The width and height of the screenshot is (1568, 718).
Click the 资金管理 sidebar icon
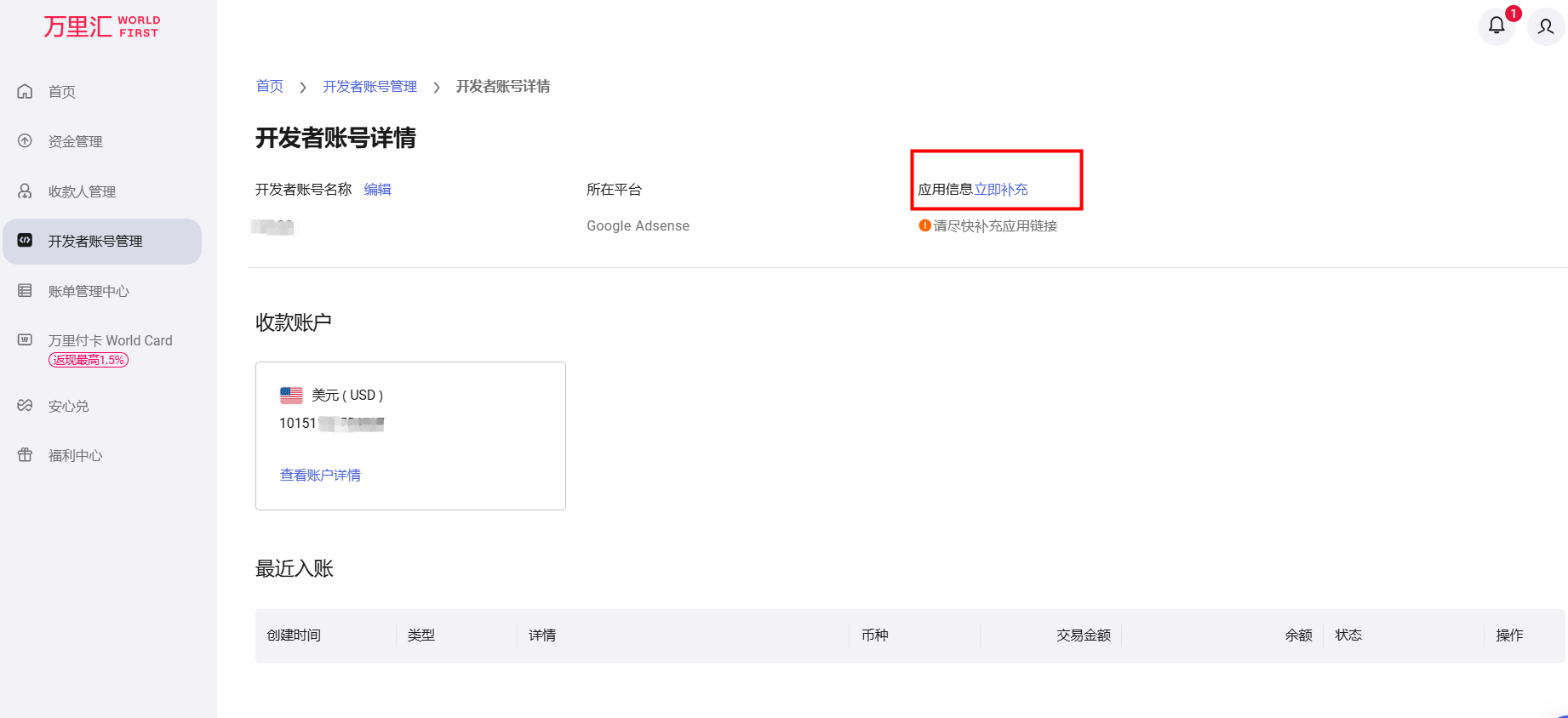26,141
